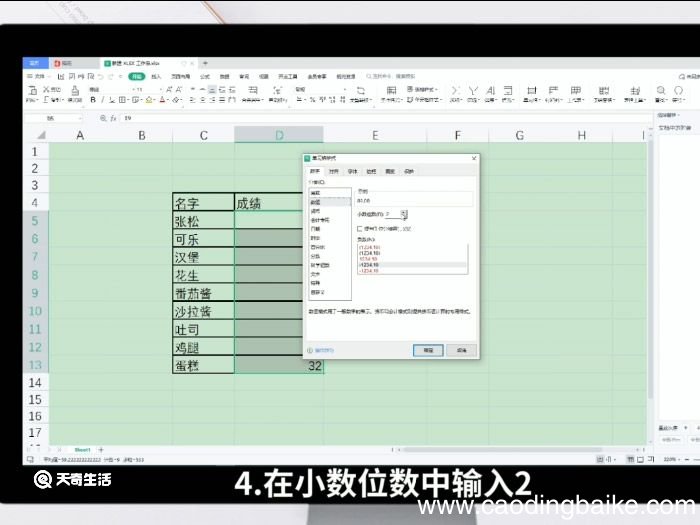700x525 pixels.
Task: Click the Percent Style icon
Action: (x=312, y=100)
